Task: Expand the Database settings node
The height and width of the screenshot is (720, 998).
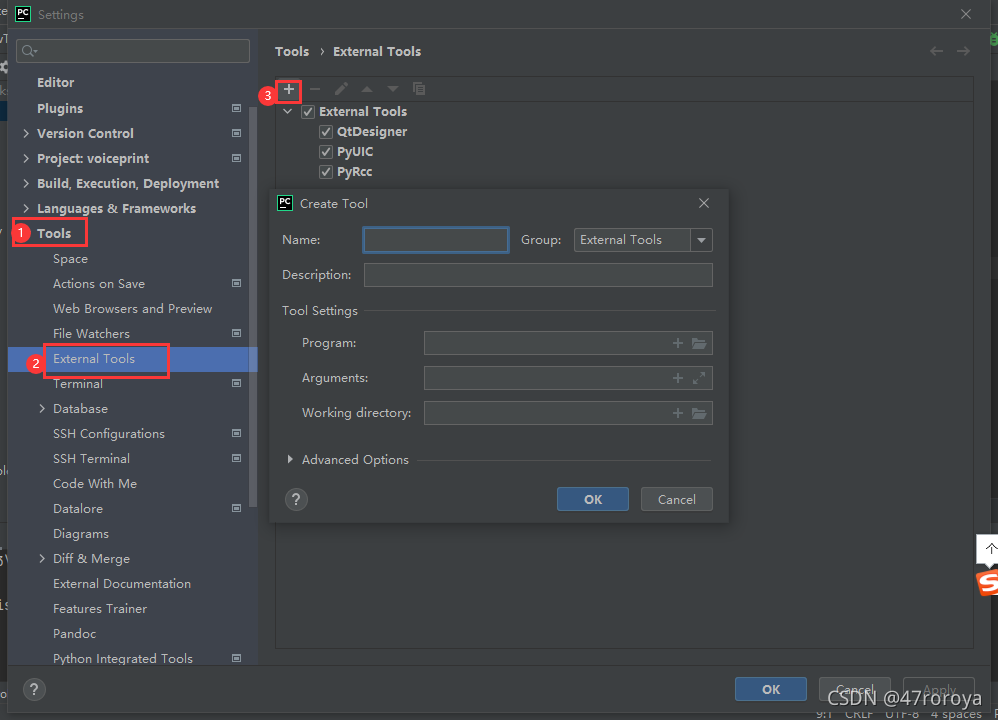Action: point(42,408)
